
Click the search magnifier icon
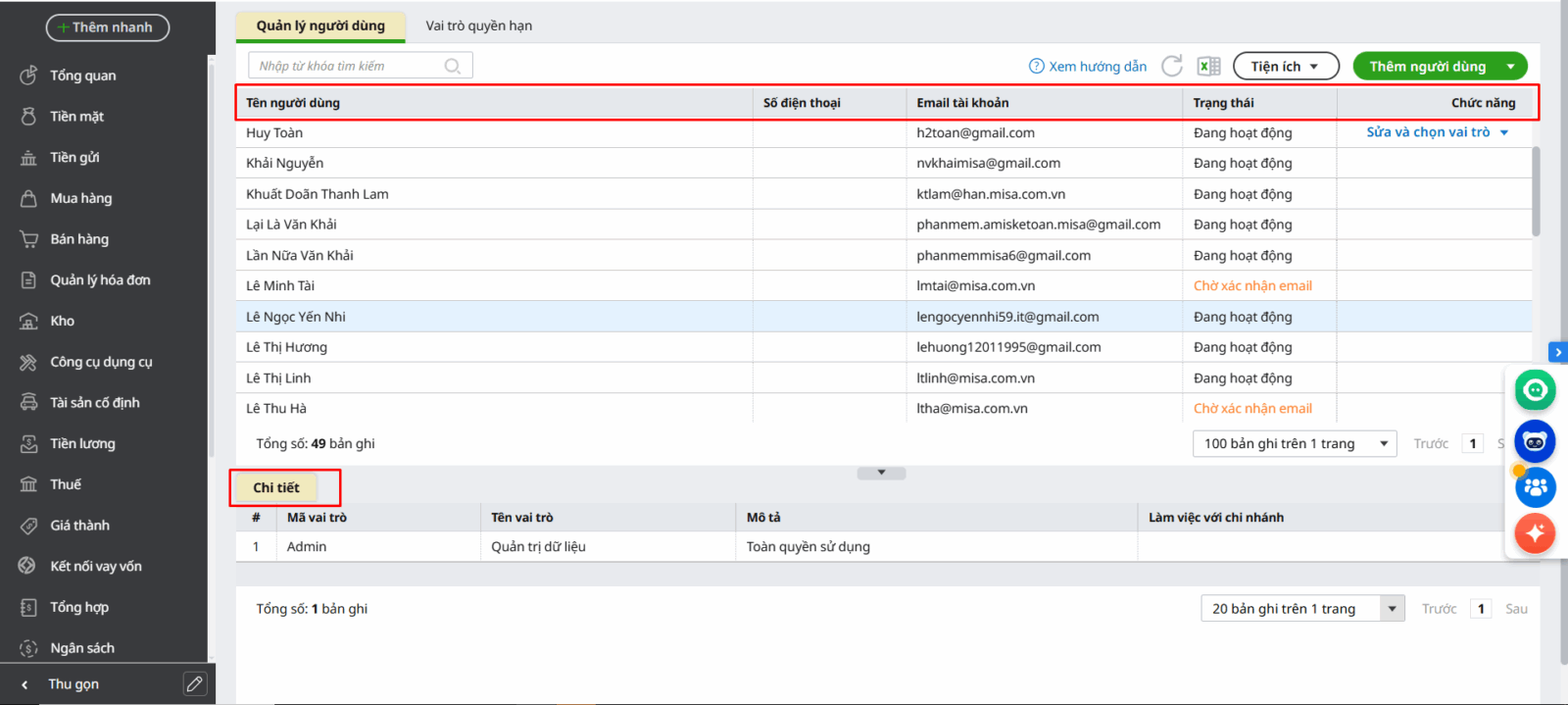(x=452, y=66)
